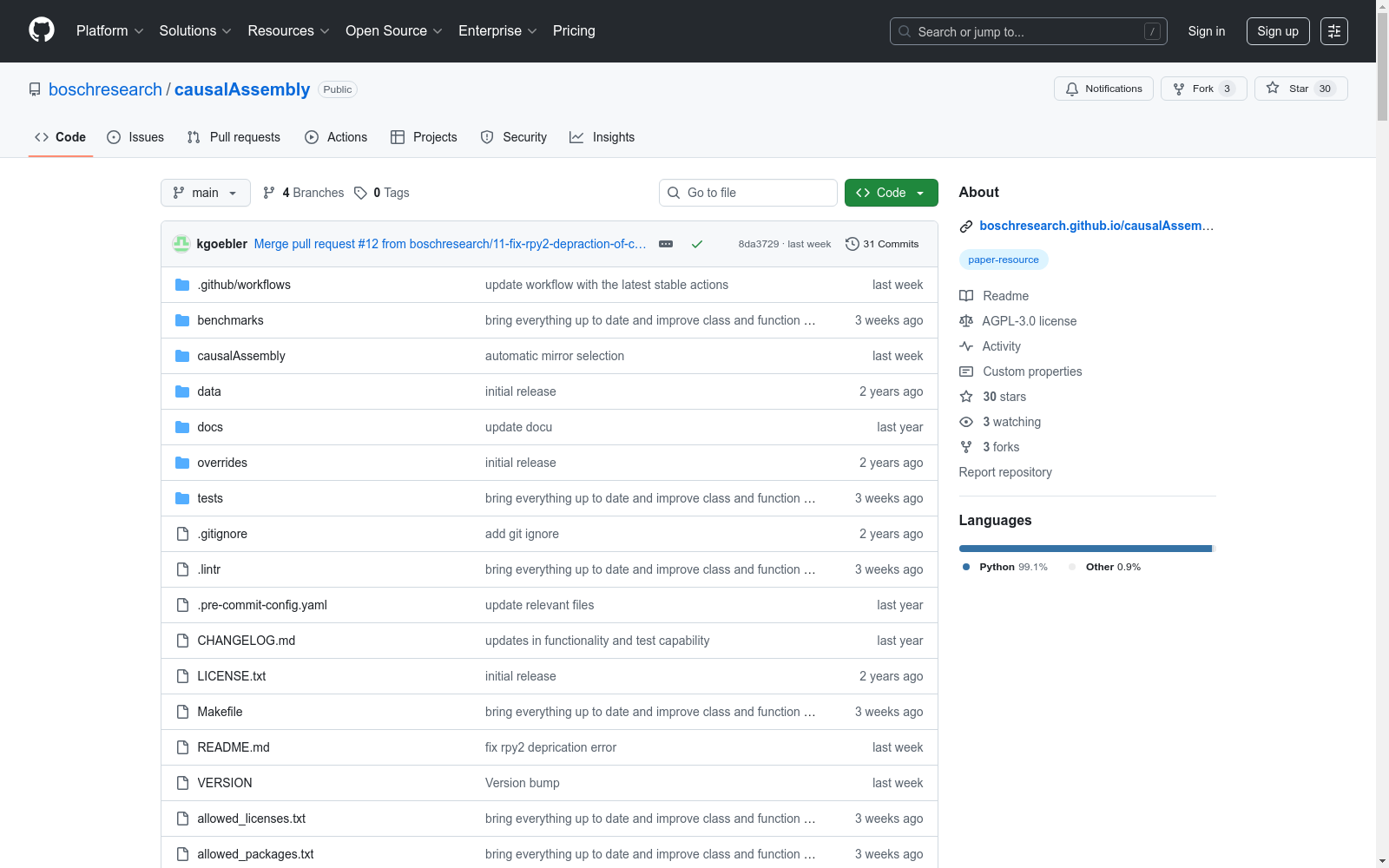This screenshot has width=1389, height=868.
Task: Click the branches fork icon
Action: (269, 193)
